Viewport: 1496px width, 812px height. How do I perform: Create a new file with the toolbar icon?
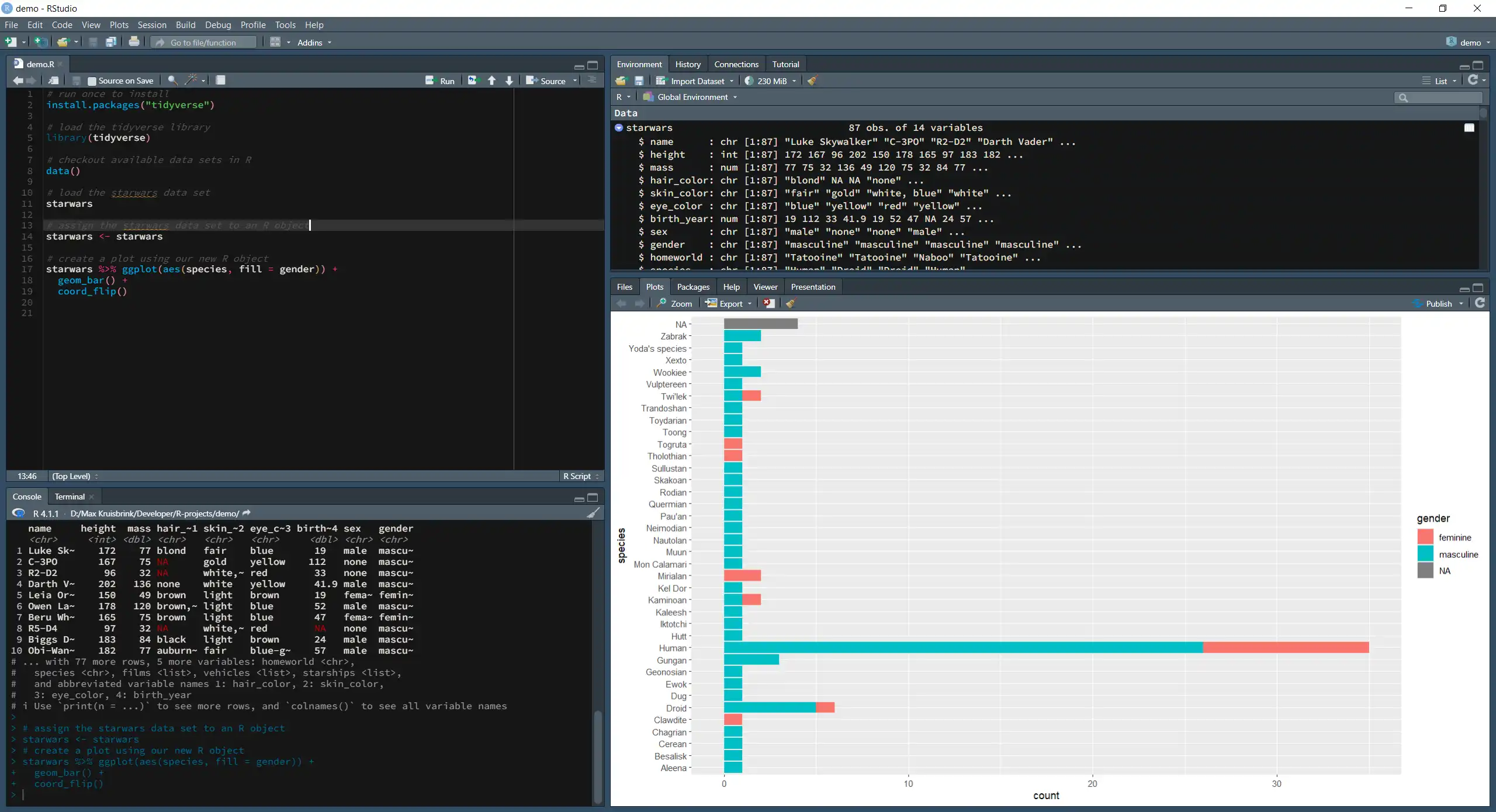tap(11, 42)
